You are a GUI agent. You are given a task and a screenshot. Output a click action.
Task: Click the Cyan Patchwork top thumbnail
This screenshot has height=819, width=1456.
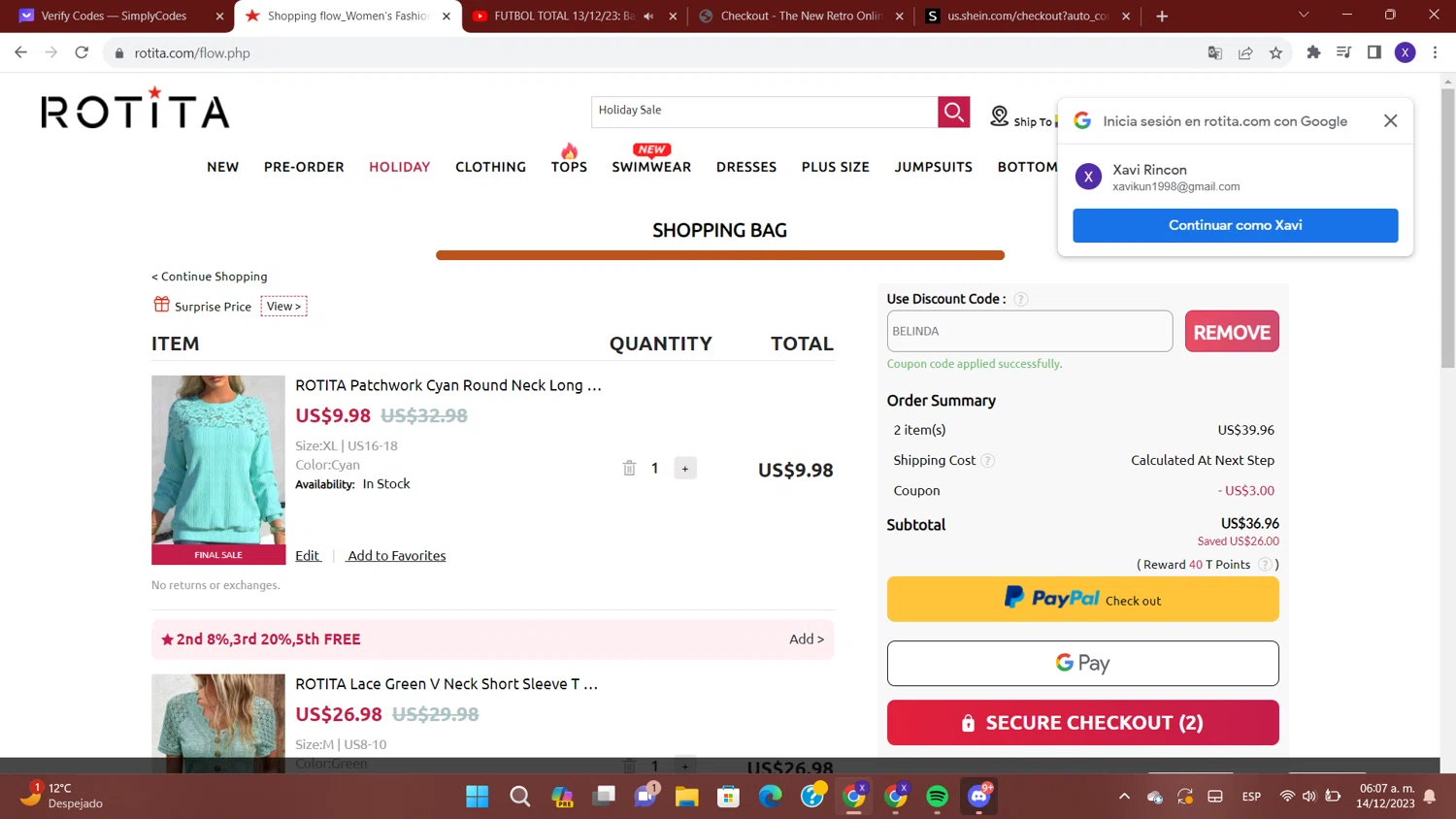pos(218,470)
